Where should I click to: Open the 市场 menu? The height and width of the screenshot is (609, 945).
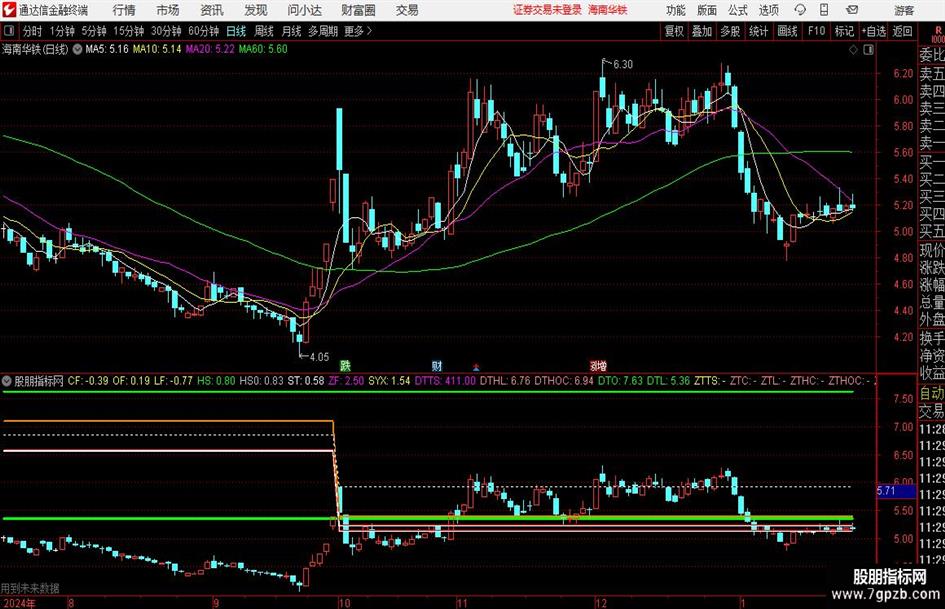[168, 10]
